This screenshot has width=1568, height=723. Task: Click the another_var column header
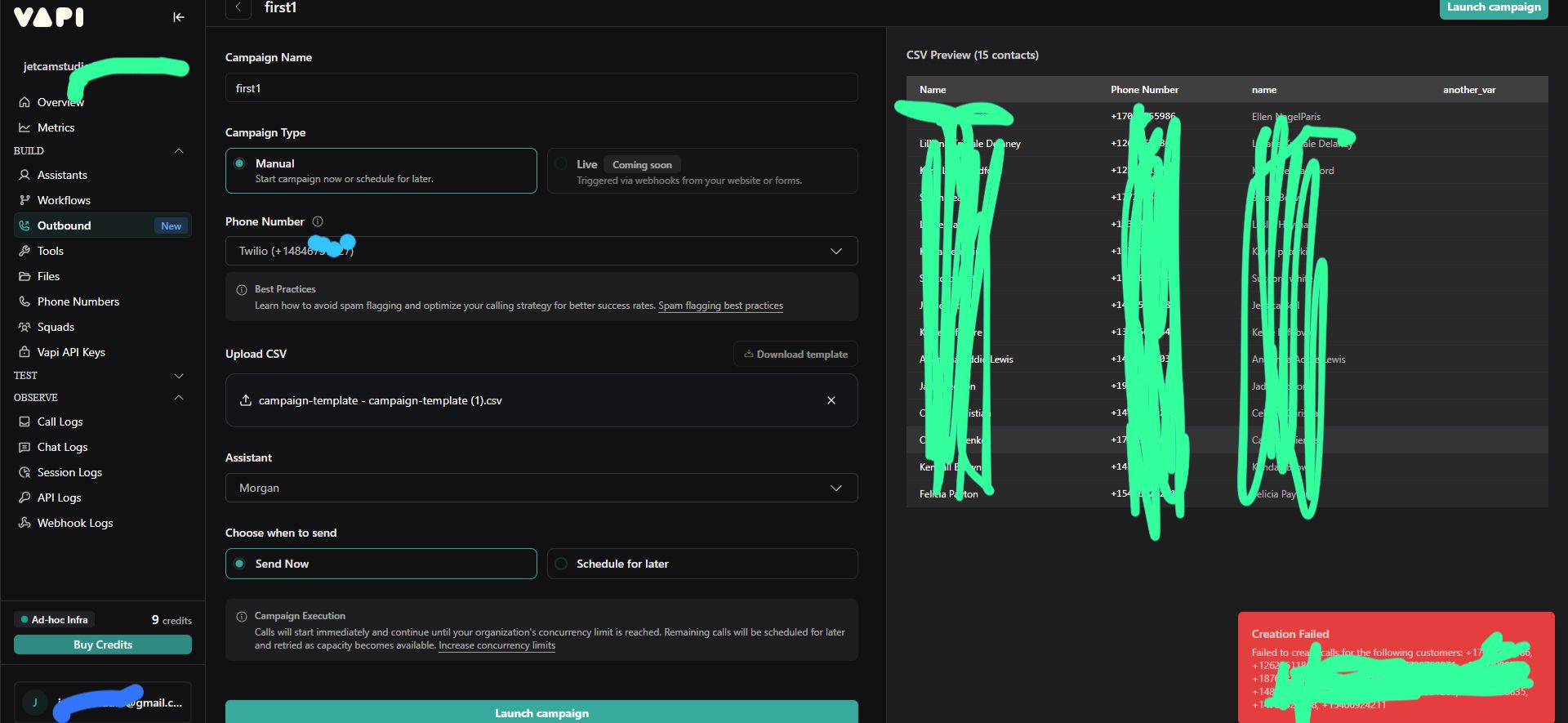tap(1469, 90)
